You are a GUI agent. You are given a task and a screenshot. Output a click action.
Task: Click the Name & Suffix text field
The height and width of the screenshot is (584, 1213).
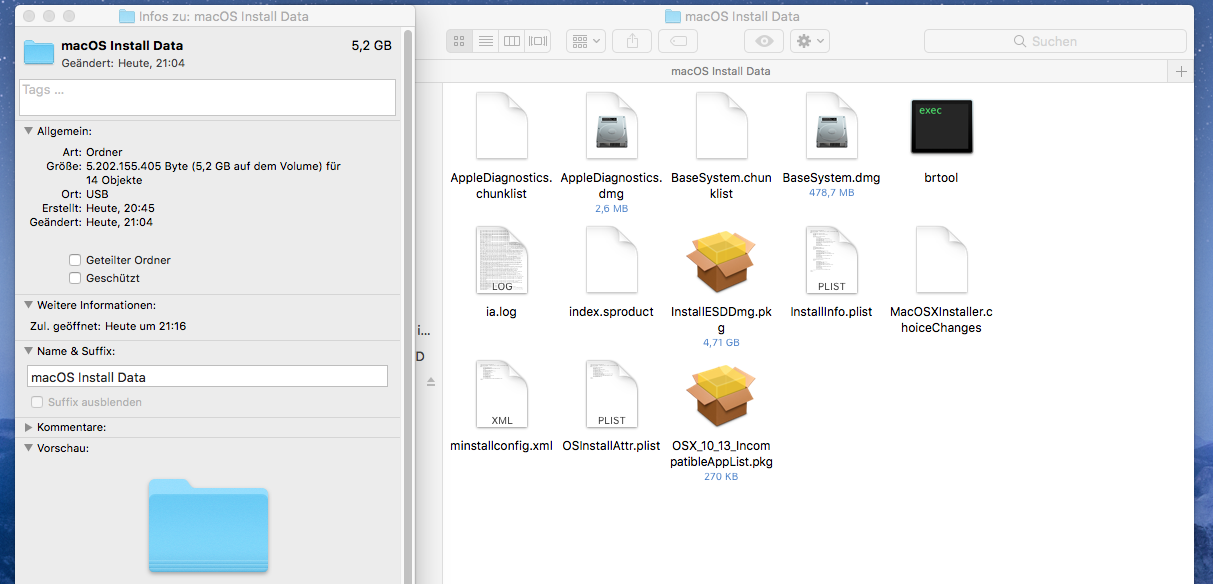pos(207,377)
